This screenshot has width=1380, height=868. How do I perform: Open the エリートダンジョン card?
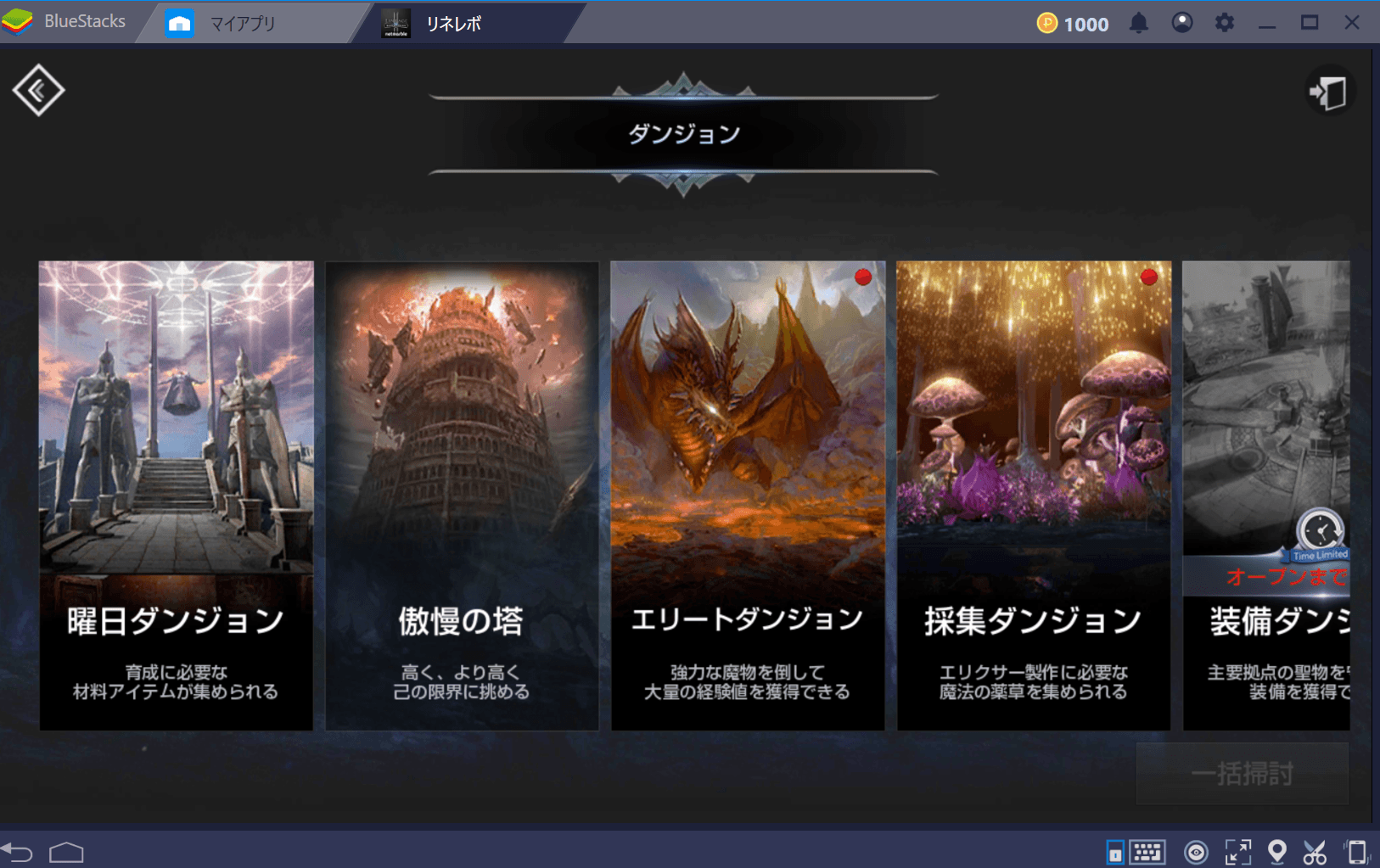[x=748, y=496]
